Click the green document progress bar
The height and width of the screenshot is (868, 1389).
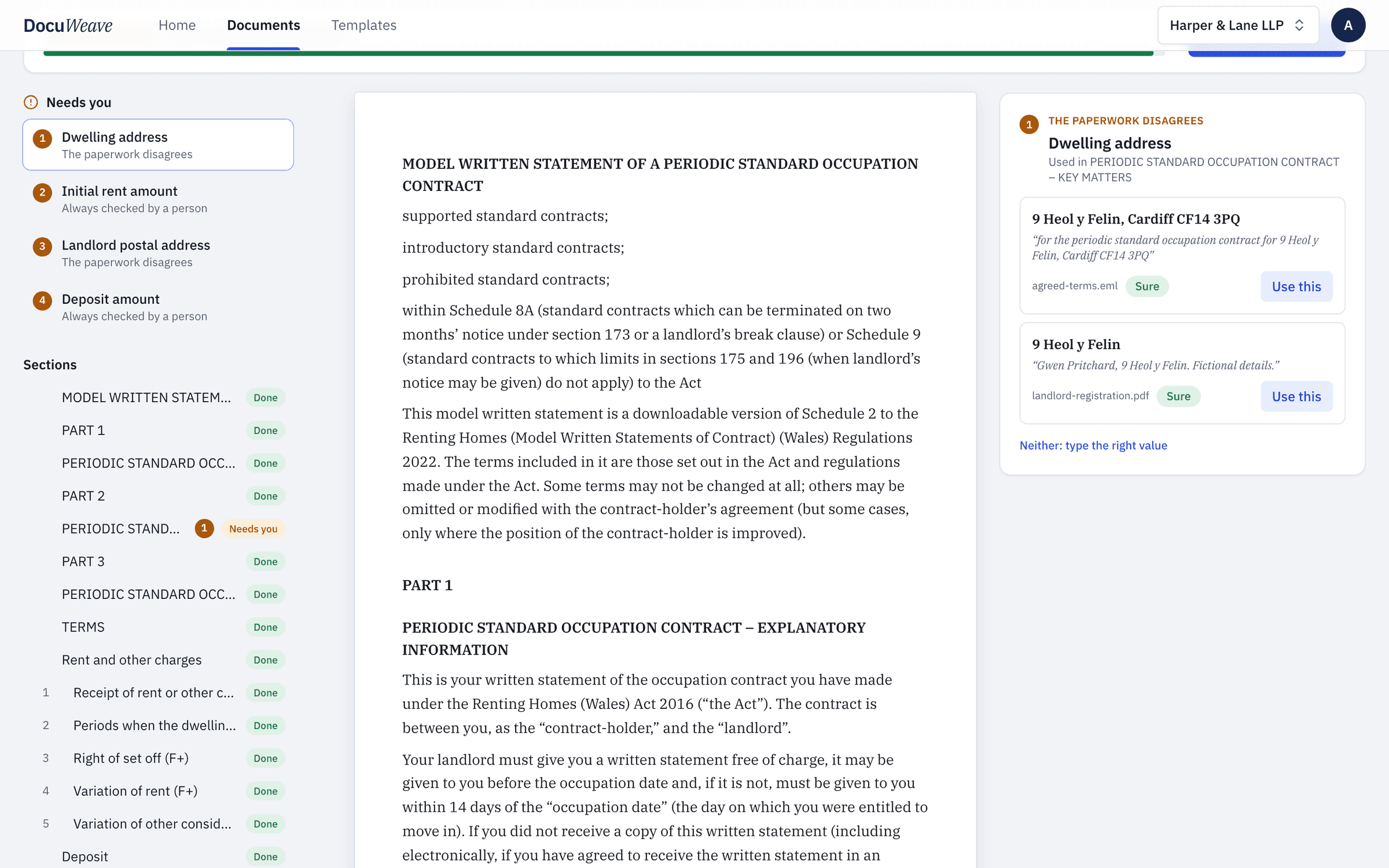point(598,53)
